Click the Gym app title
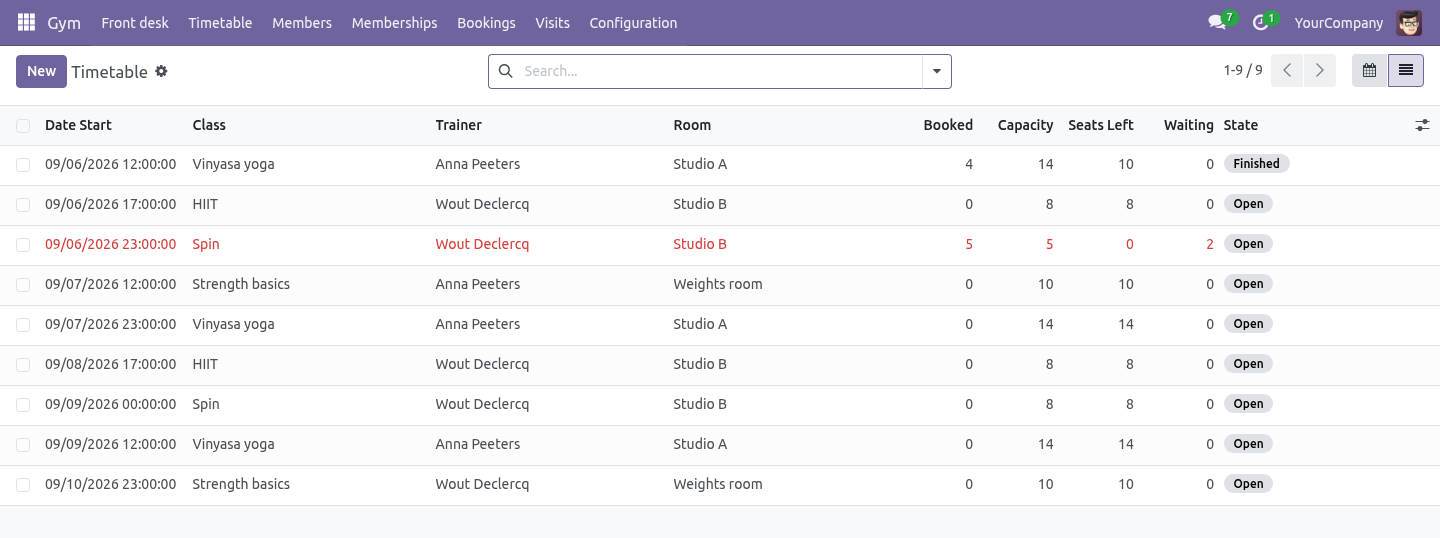The image size is (1440, 538). [x=64, y=22]
